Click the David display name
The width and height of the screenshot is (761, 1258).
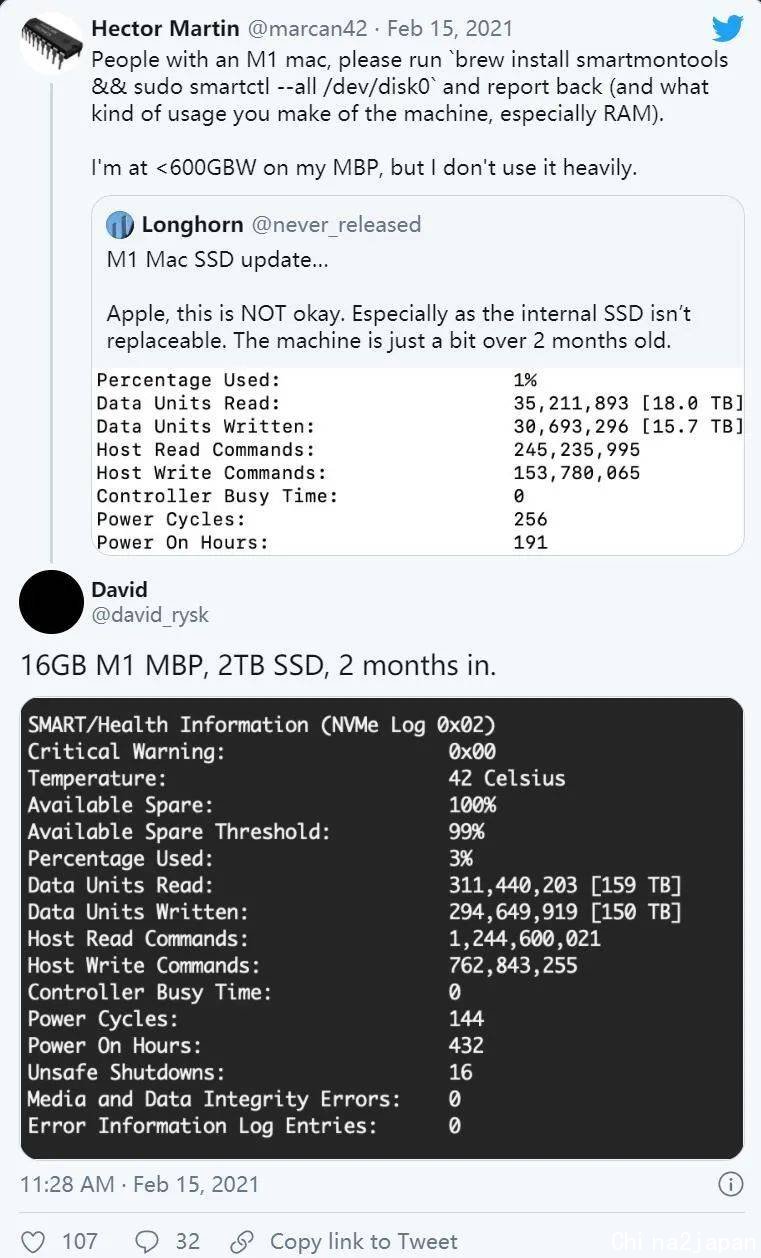tap(119, 589)
